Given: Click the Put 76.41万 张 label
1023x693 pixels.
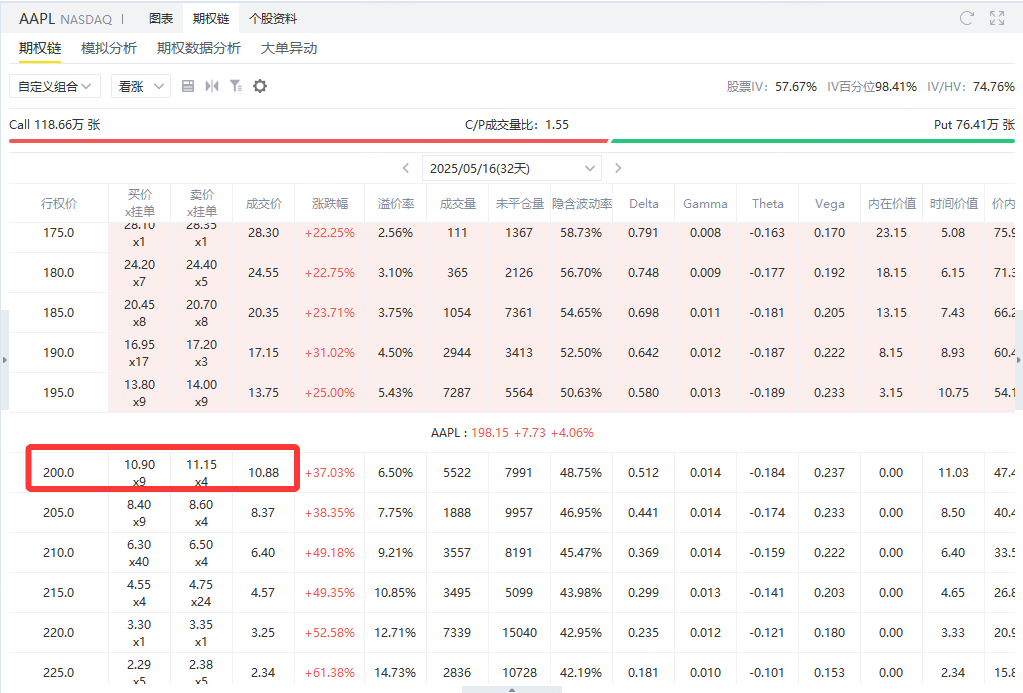Looking at the screenshot, I should coord(974,125).
